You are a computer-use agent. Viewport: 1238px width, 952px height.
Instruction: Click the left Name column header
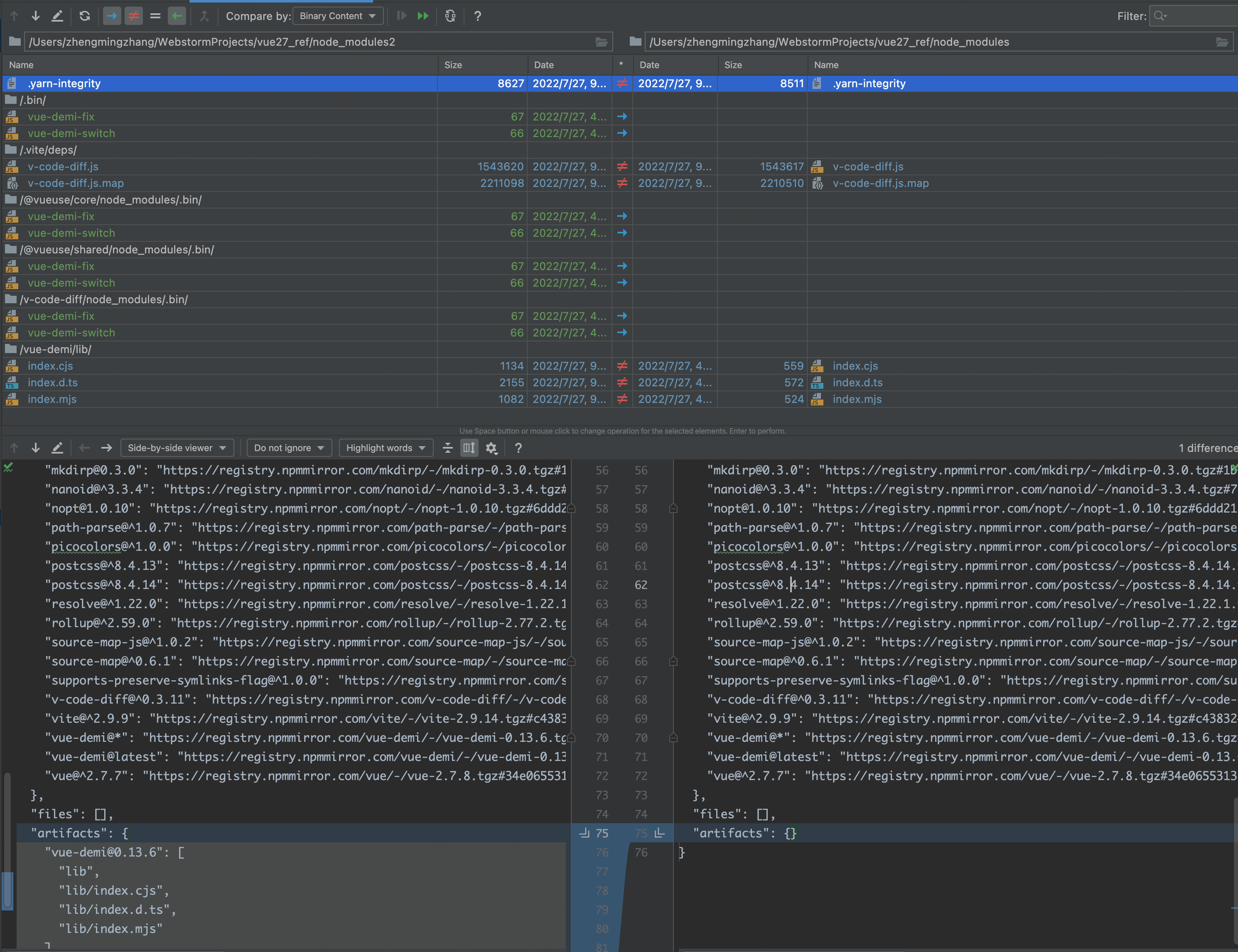coord(22,65)
